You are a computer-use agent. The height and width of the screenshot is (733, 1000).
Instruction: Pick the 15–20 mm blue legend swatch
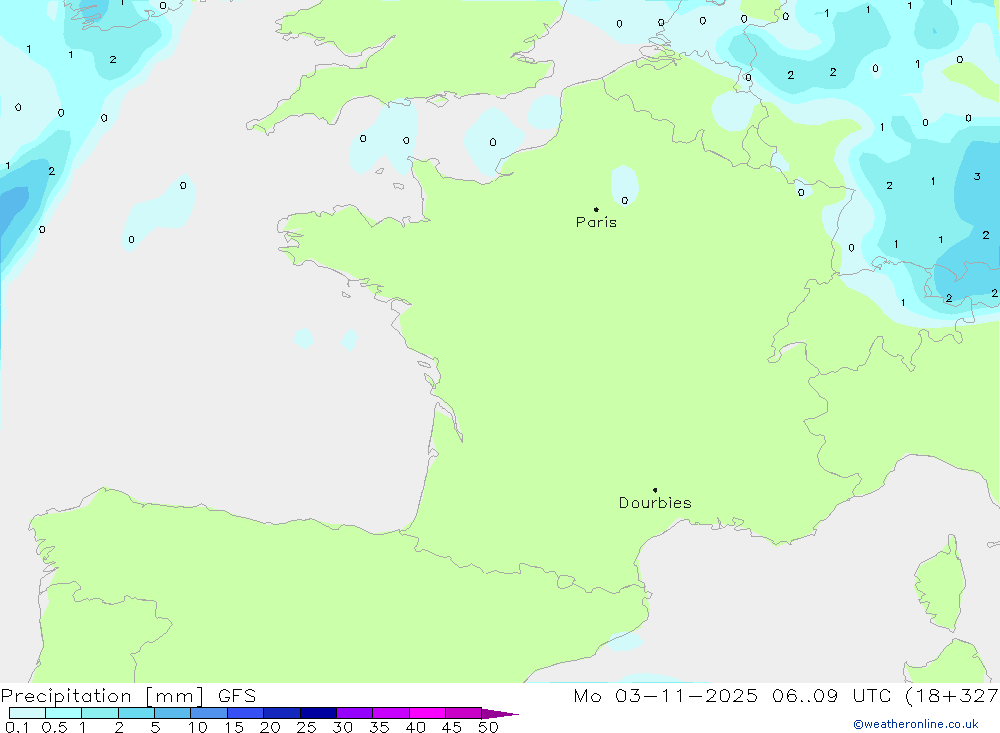pyautogui.click(x=246, y=713)
